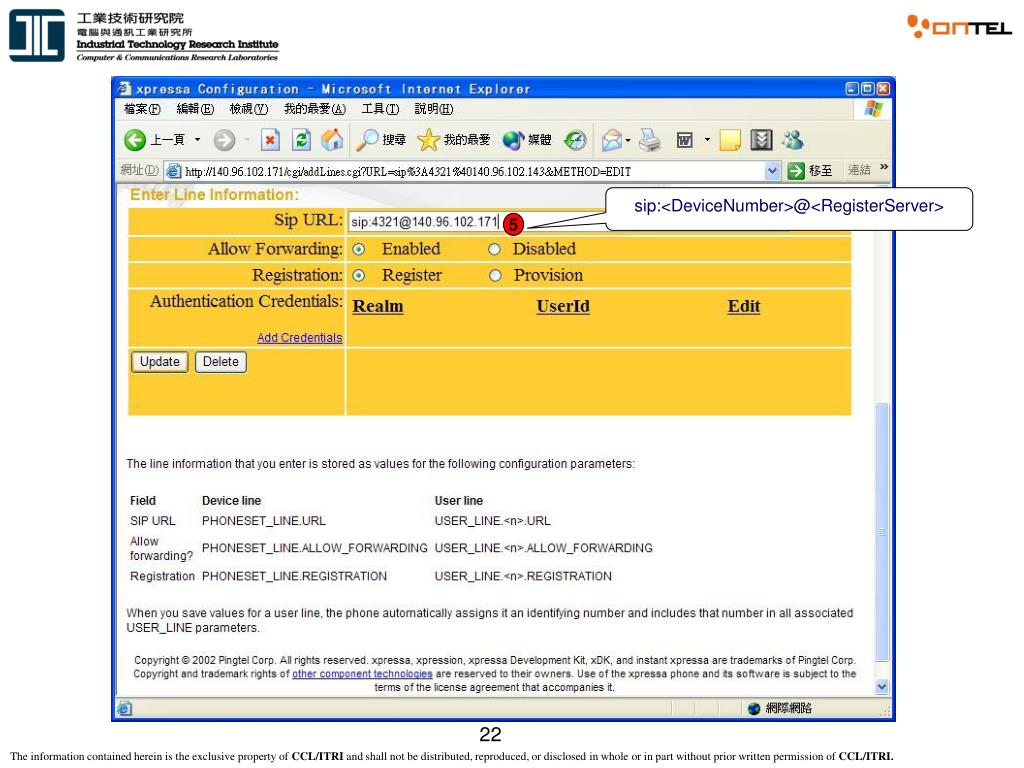Expand the address bar URL dropdown

tap(772, 171)
